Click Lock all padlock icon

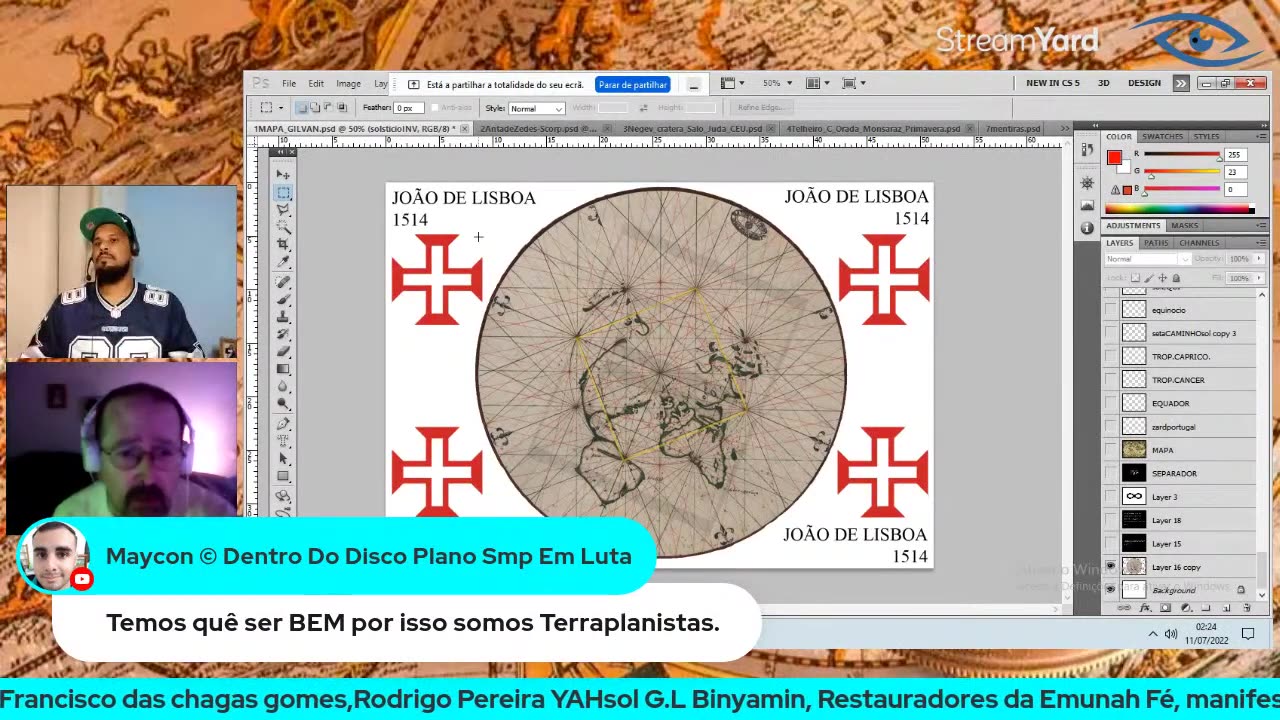1176,278
